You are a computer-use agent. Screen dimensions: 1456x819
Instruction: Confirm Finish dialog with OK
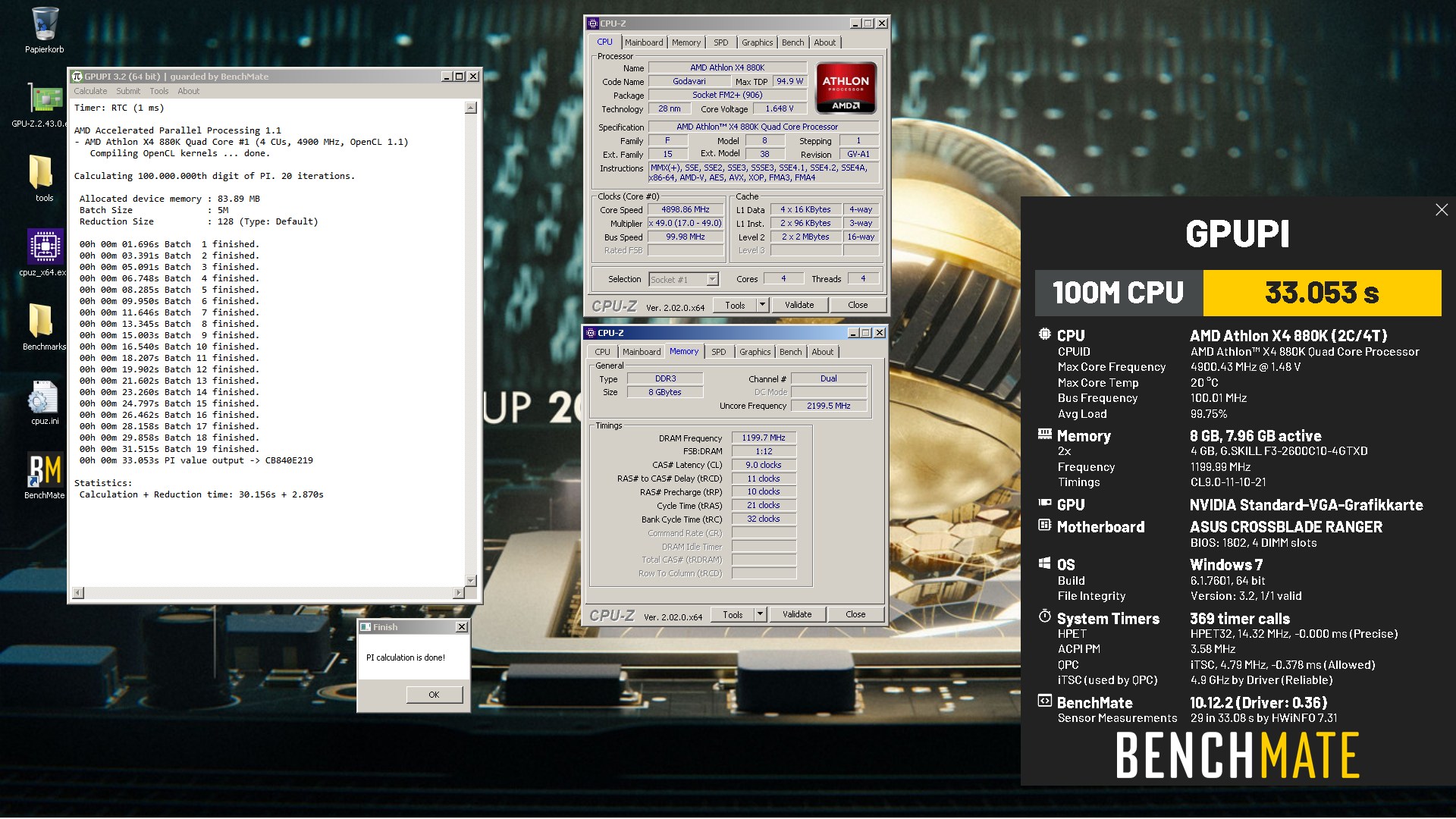point(434,695)
